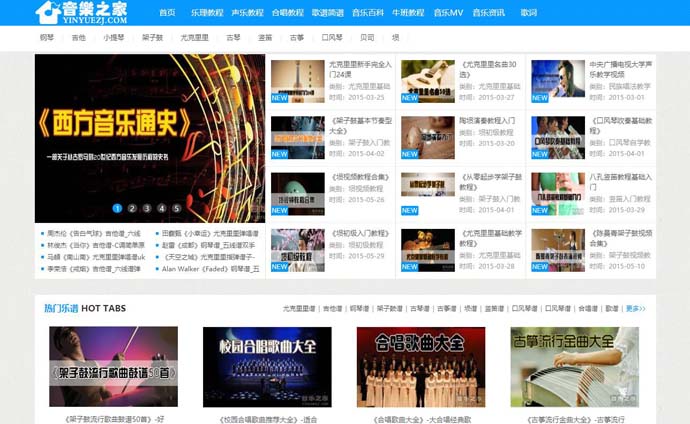Screen dimensions: 690x424
Task: Open the Alan Walker《Faded》钢琴谱 link
Action: [210, 268]
